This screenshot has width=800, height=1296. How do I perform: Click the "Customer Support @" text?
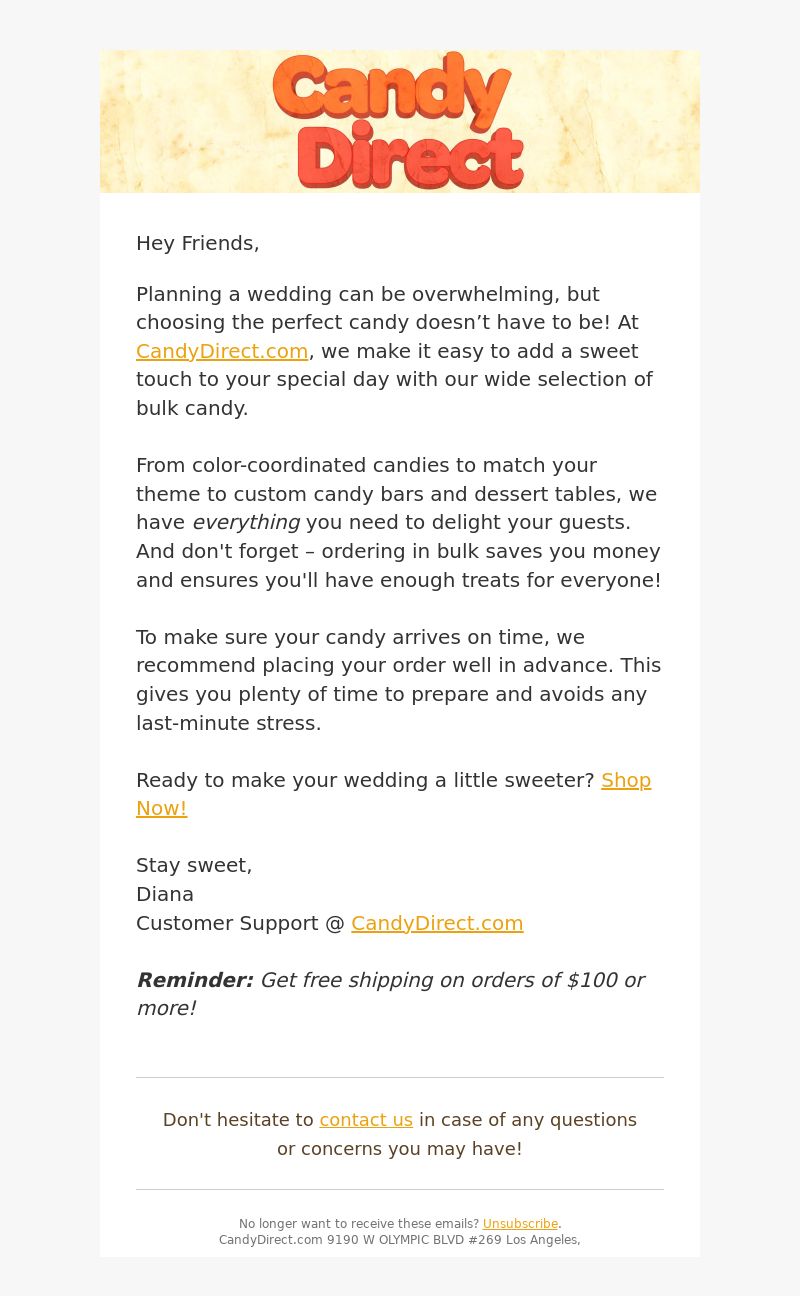click(240, 923)
